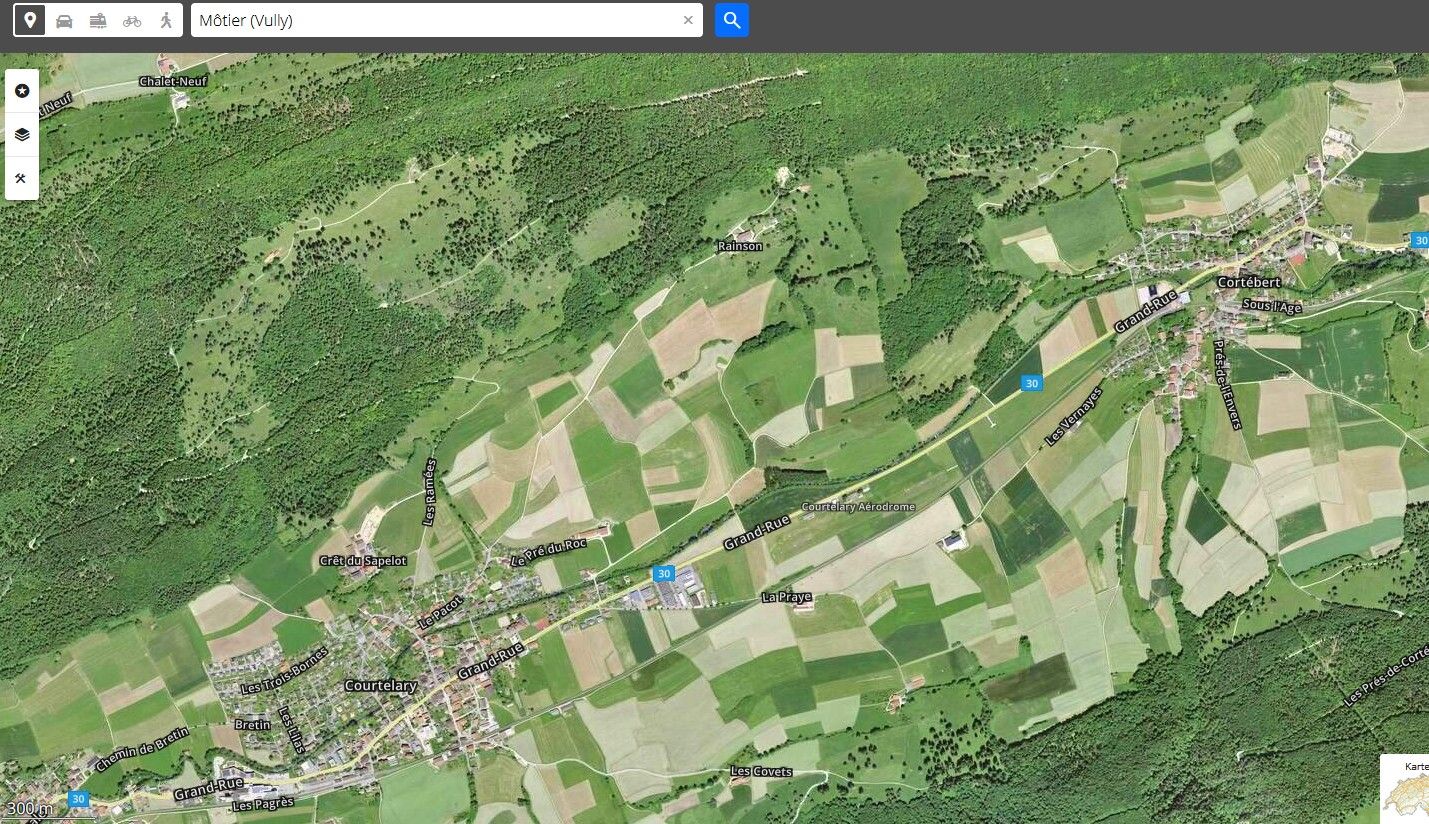
Task: Click into the Môtier (Vully) search box
Action: (x=435, y=20)
